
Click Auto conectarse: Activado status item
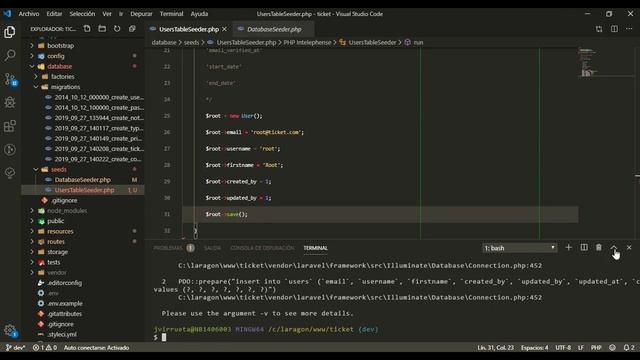pos(96,347)
